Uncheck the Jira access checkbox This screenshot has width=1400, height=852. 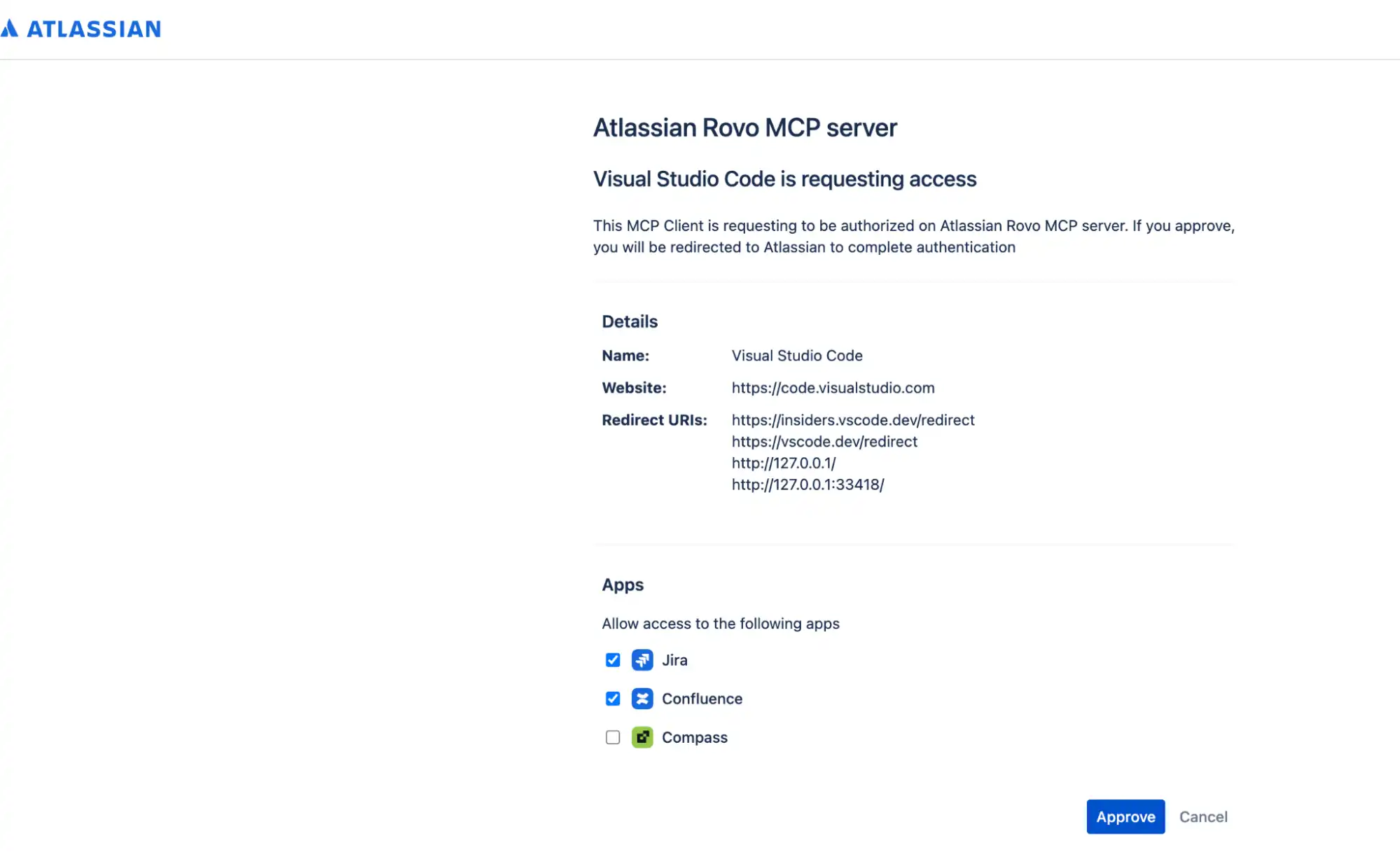point(613,660)
